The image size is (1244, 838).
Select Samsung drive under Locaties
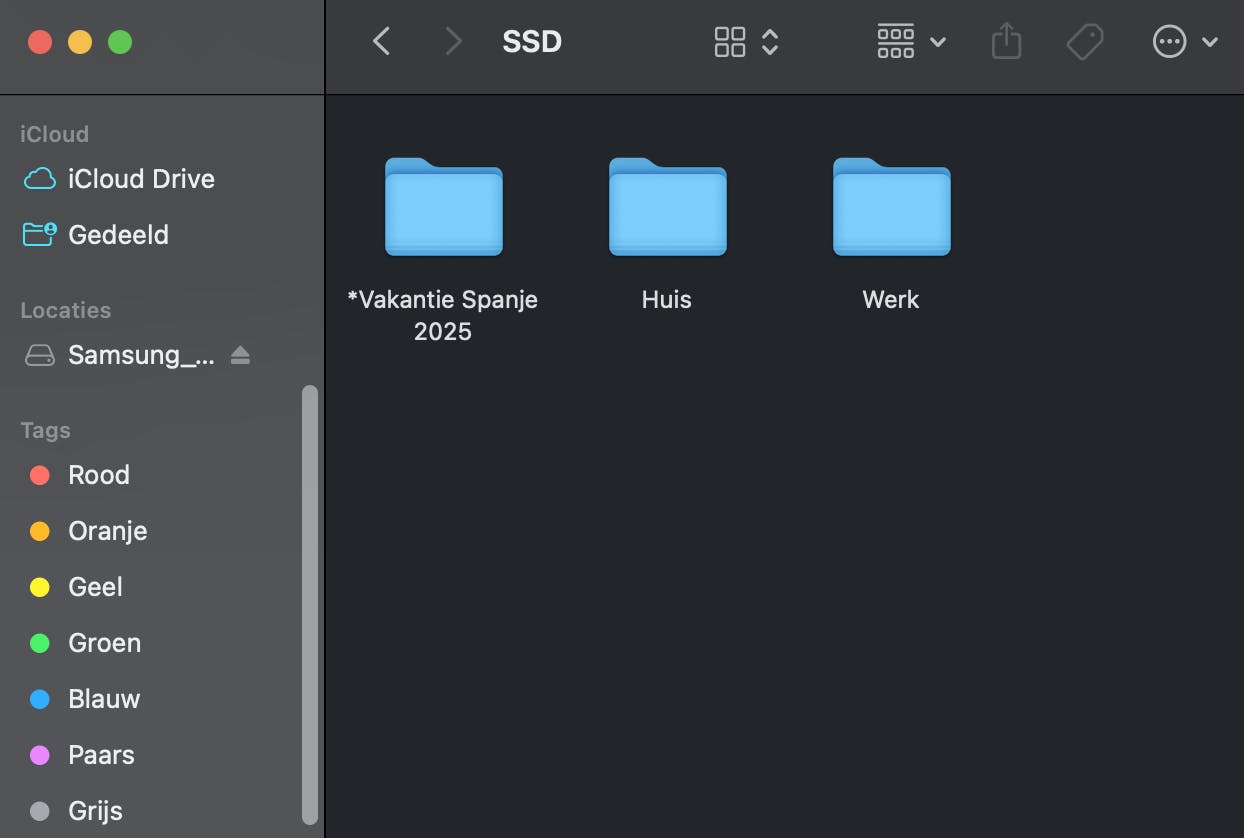140,355
